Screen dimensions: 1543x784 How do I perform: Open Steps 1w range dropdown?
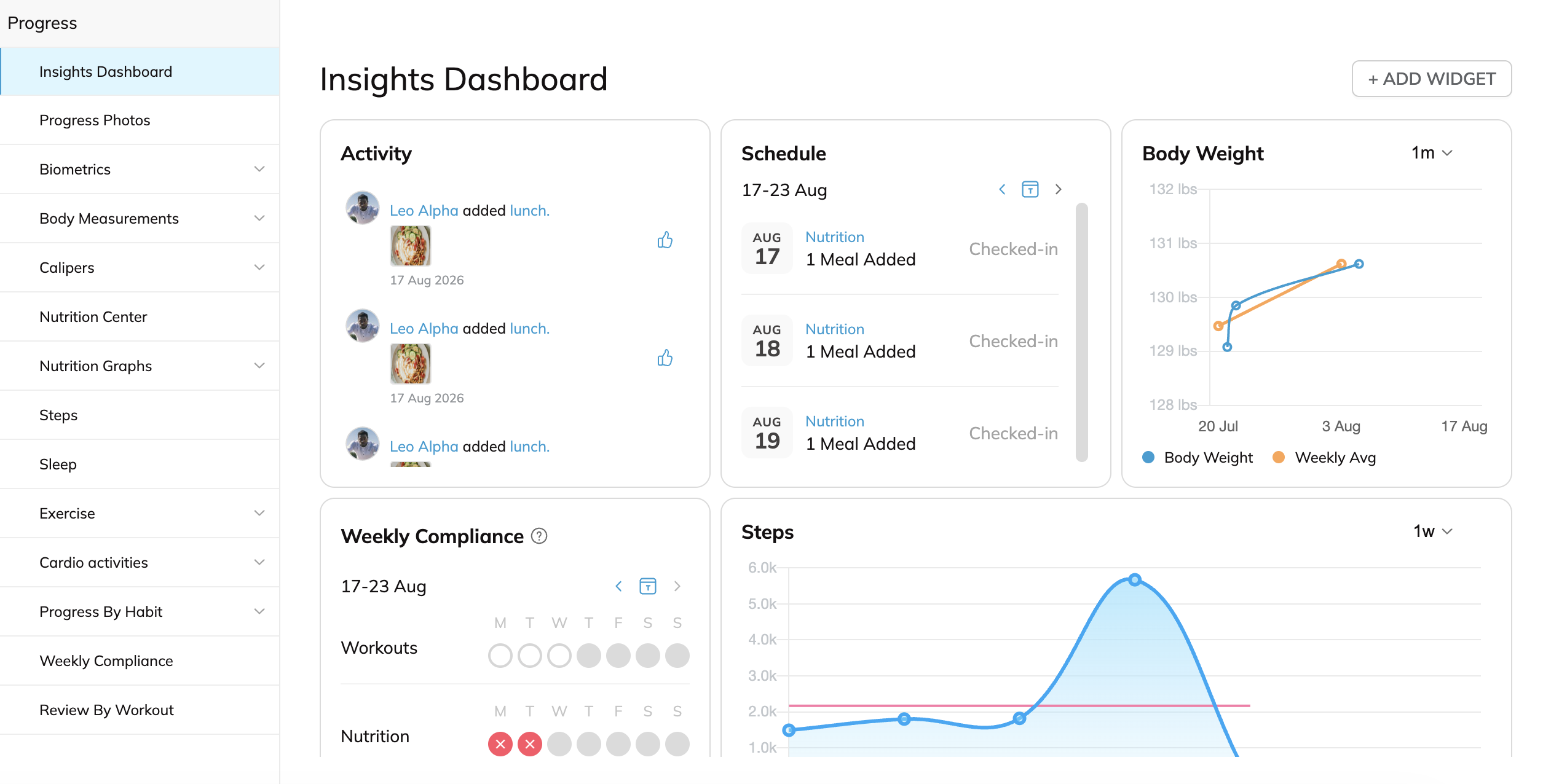pos(1432,531)
